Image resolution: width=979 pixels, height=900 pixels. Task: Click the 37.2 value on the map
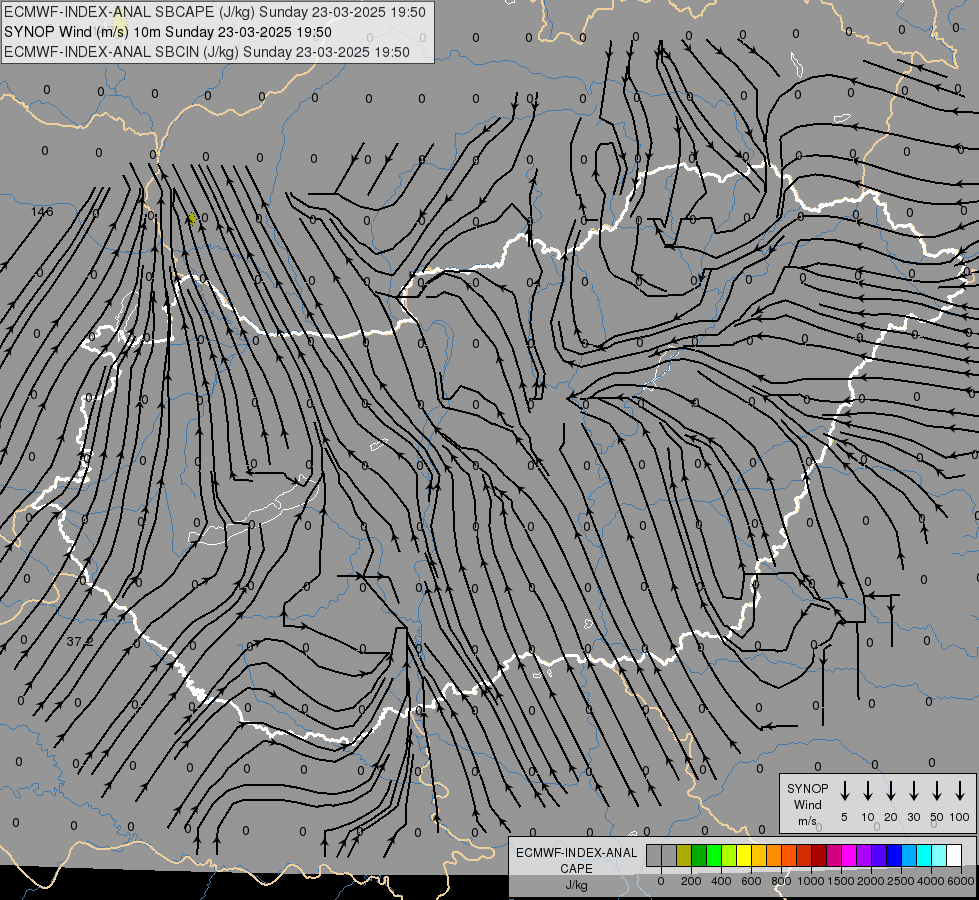(x=79, y=641)
